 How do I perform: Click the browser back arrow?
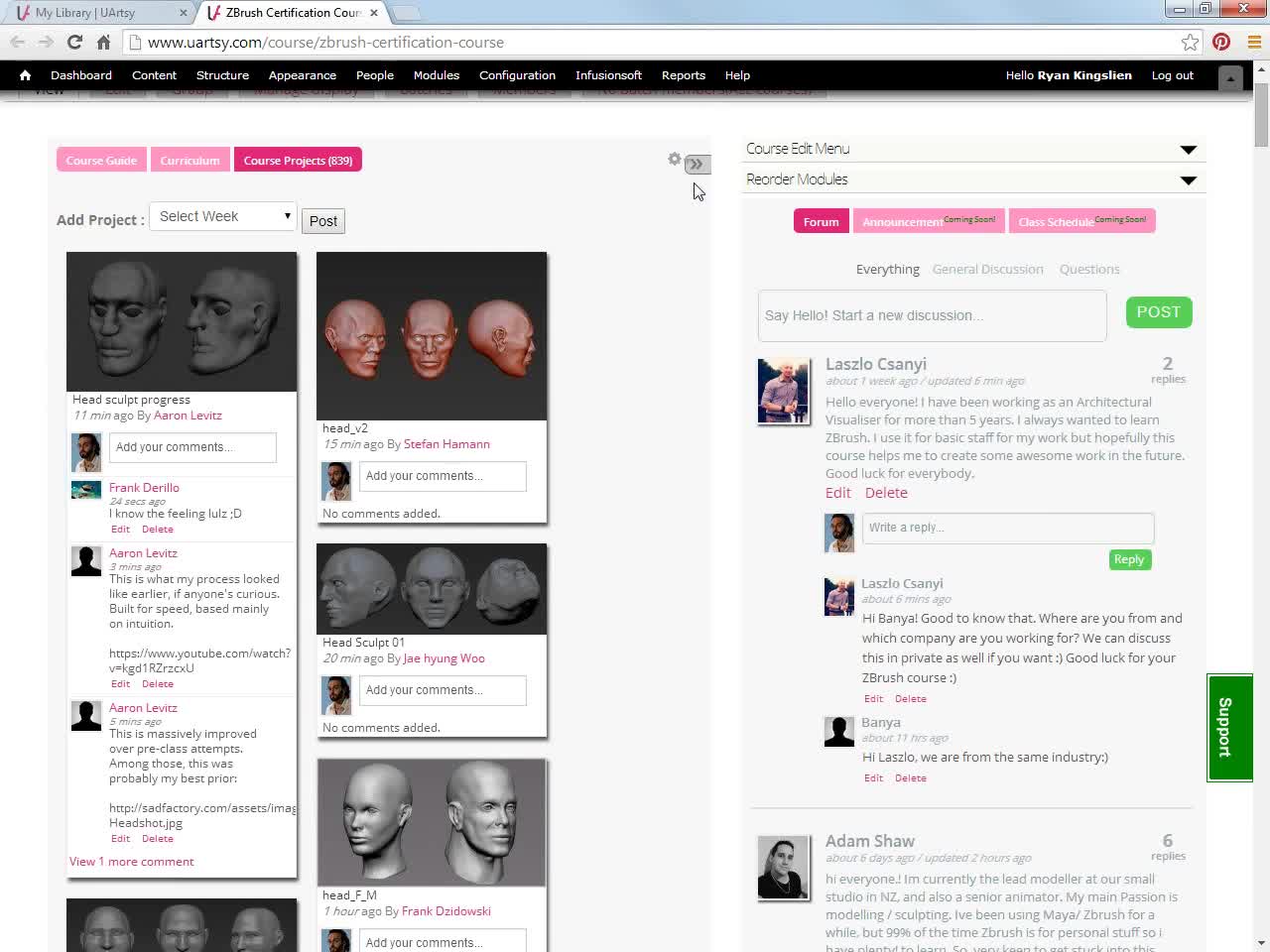click(x=17, y=42)
